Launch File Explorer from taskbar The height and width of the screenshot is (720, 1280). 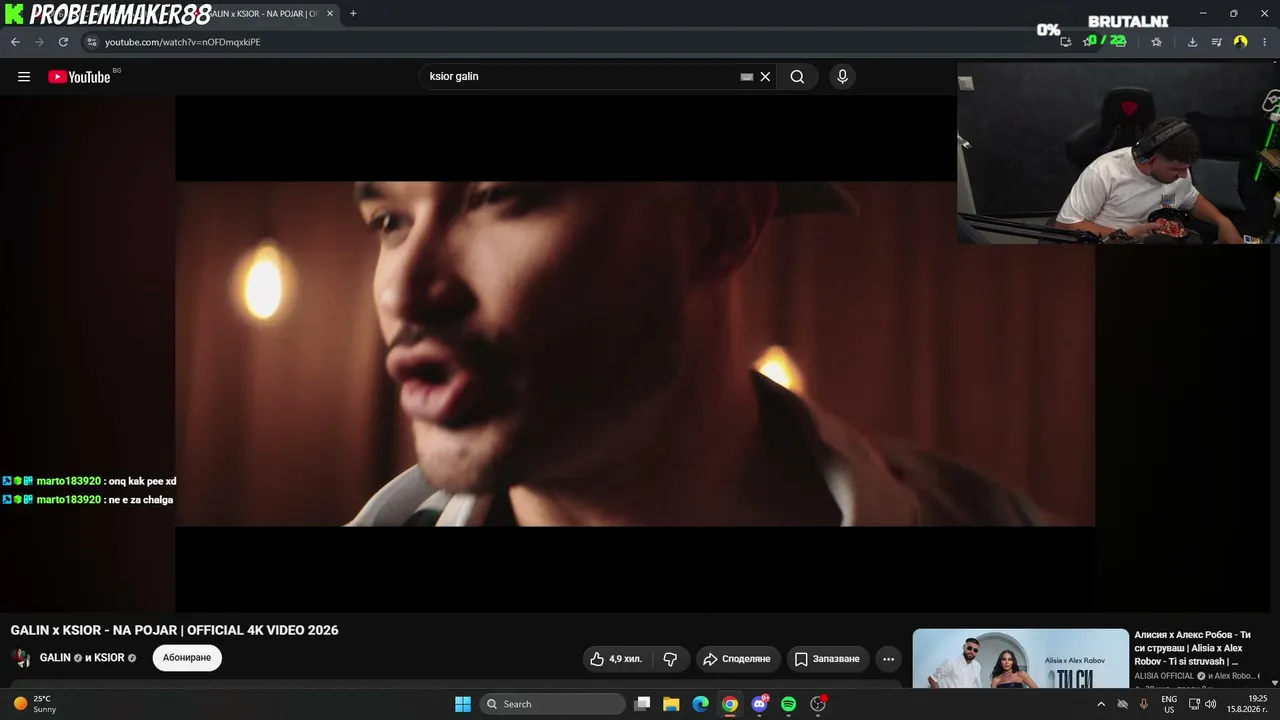click(671, 704)
